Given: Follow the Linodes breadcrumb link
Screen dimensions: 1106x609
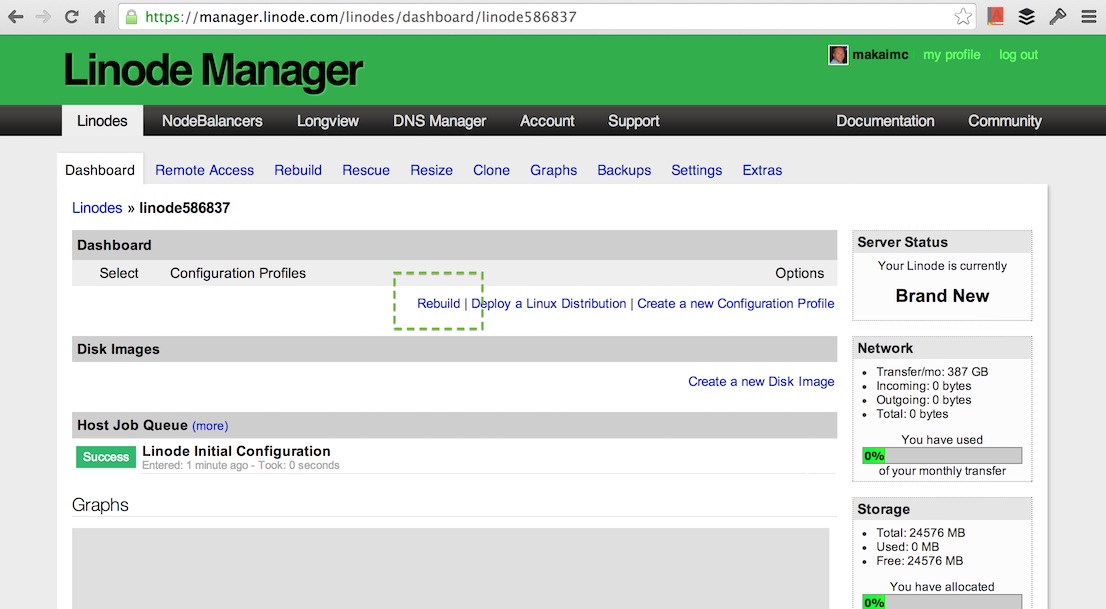Looking at the screenshot, I should click(x=97, y=208).
